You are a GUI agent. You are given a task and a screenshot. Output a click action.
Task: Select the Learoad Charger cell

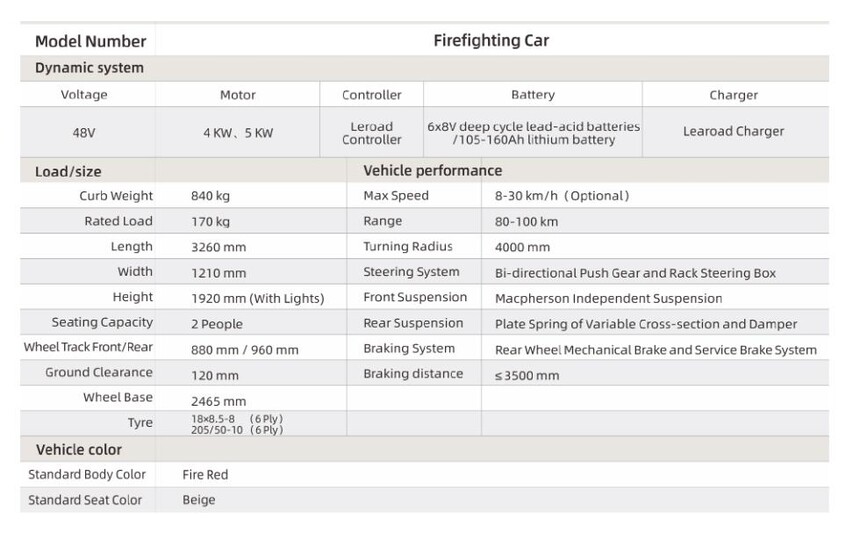coord(733,132)
